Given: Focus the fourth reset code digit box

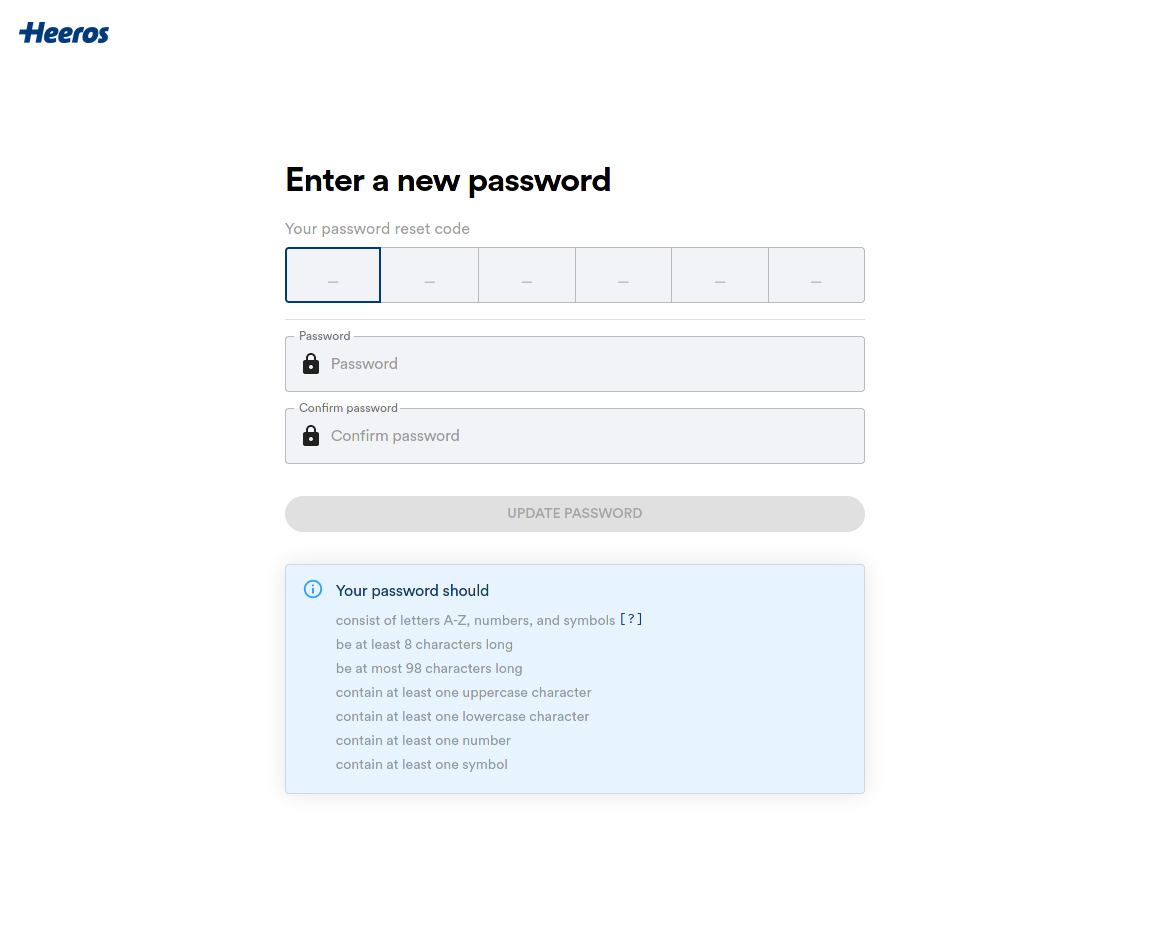Looking at the screenshot, I should tap(623, 275).
